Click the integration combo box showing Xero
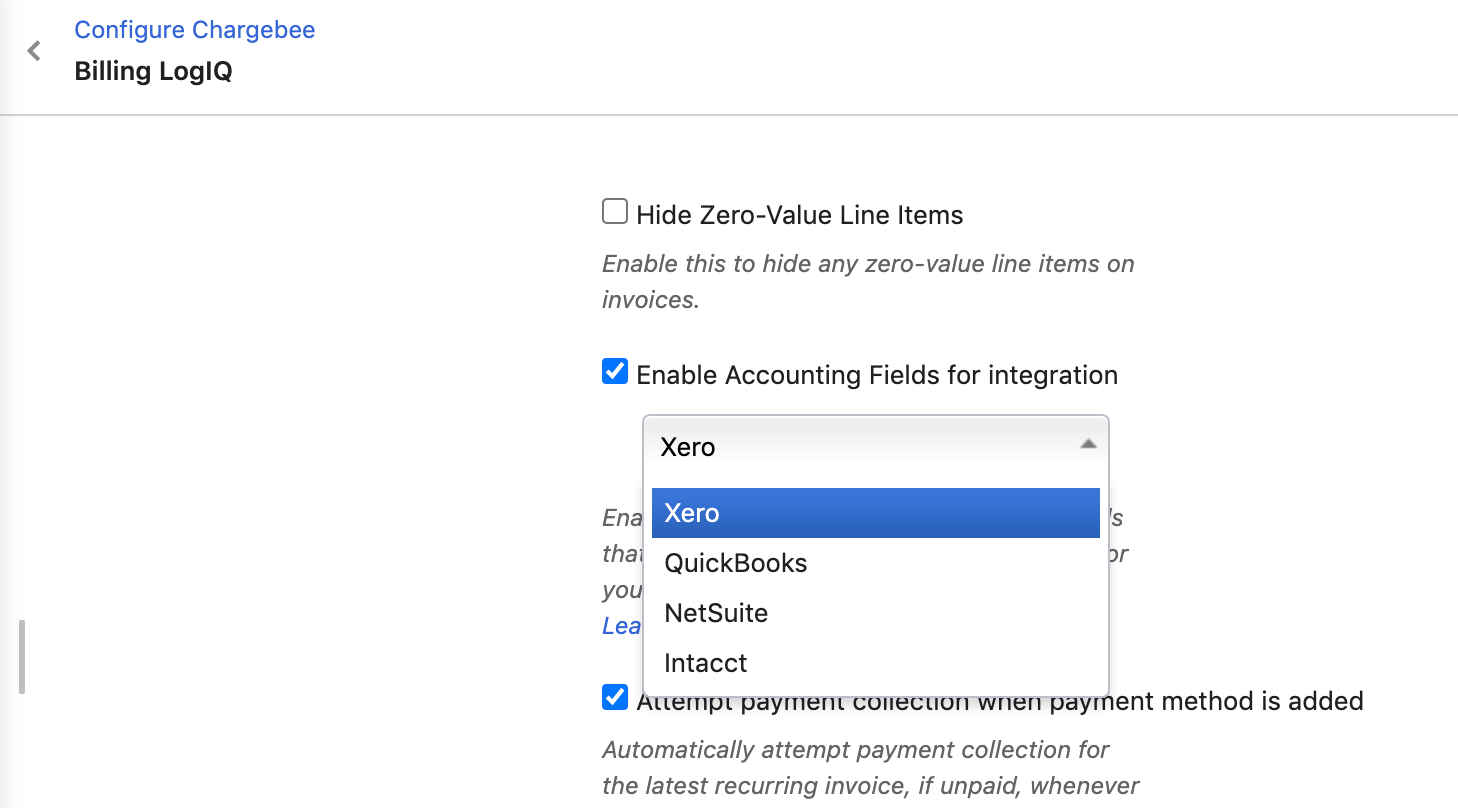The width and height of the screenshot is (1458, 808). pyautogui.click(x=860, y=446)
